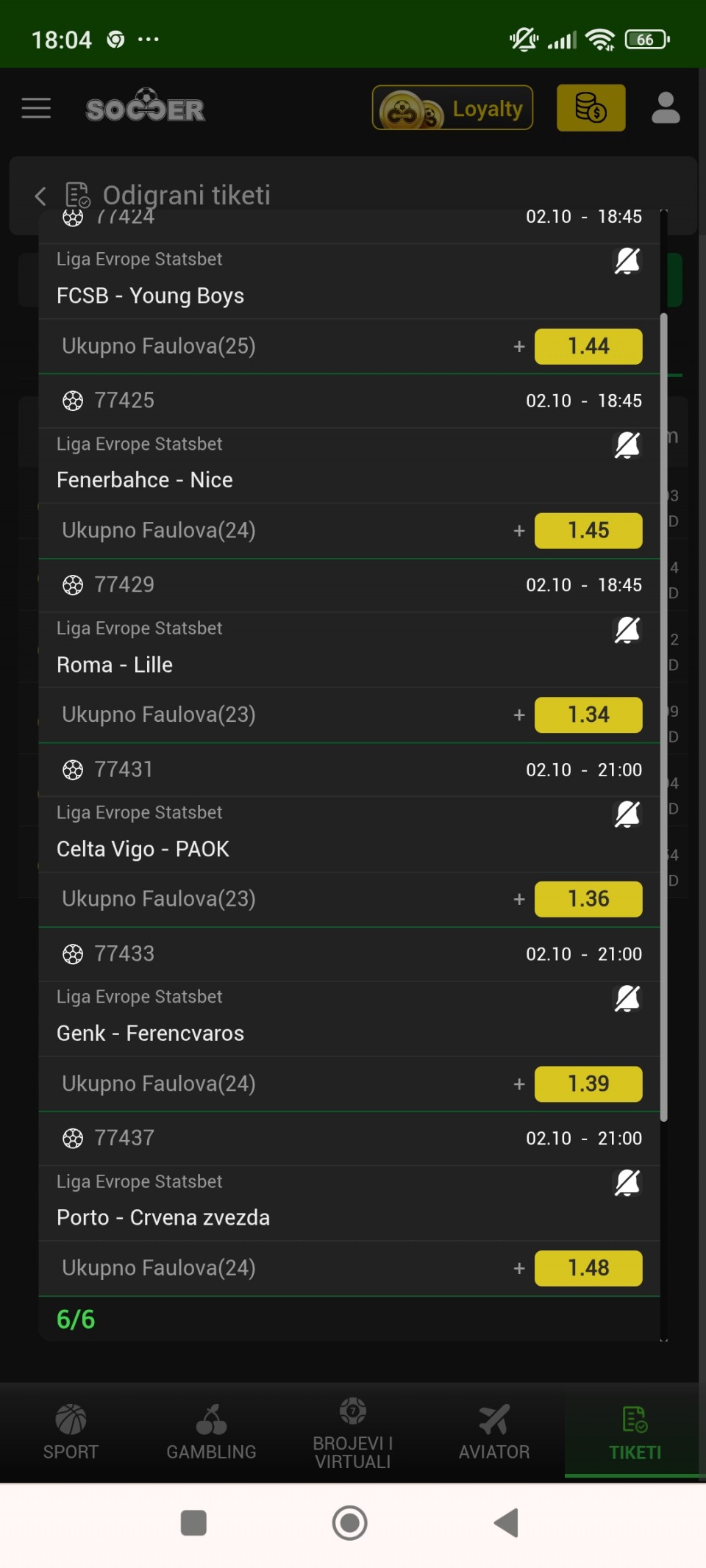
Task: Toggle notification bell for FCSB - Young Boys
Action: [627, 261]
